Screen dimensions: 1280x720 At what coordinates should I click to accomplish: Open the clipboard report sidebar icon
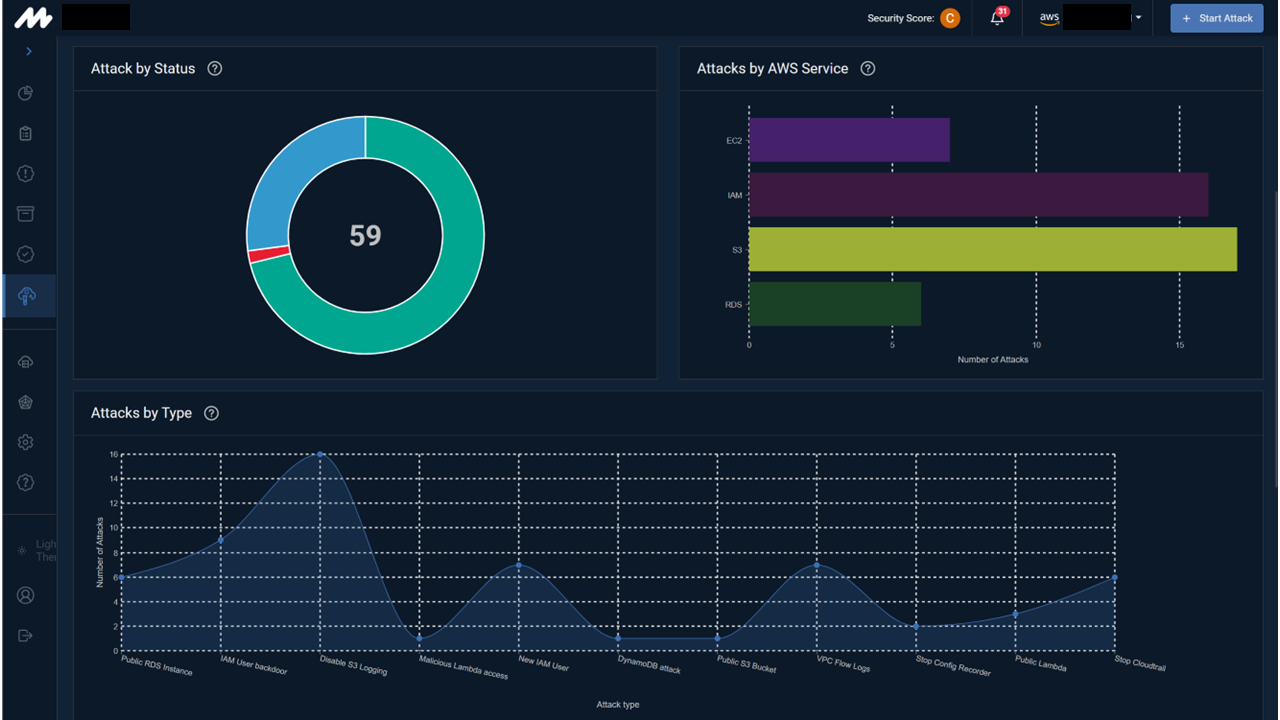tap(26, 133)
